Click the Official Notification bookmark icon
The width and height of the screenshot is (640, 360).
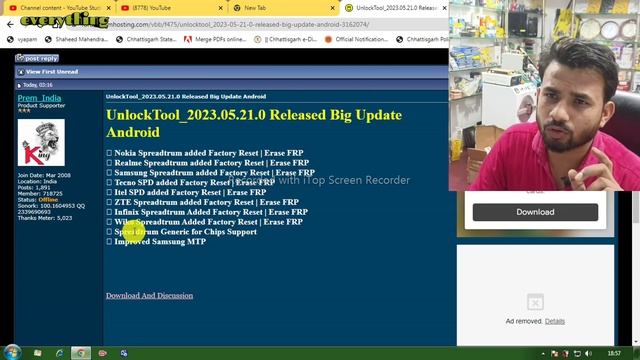click(328, 39)
